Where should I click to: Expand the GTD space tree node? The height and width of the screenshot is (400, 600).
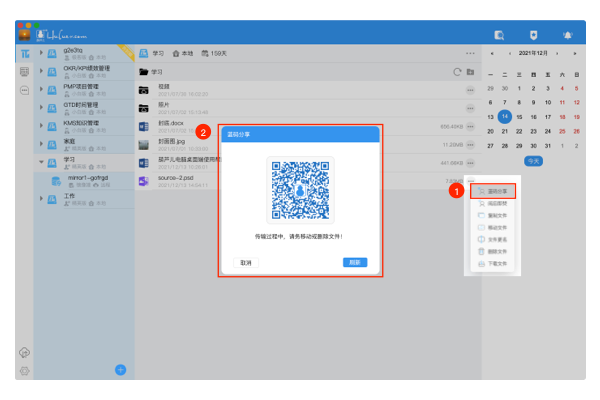click(x=41, y=107)
